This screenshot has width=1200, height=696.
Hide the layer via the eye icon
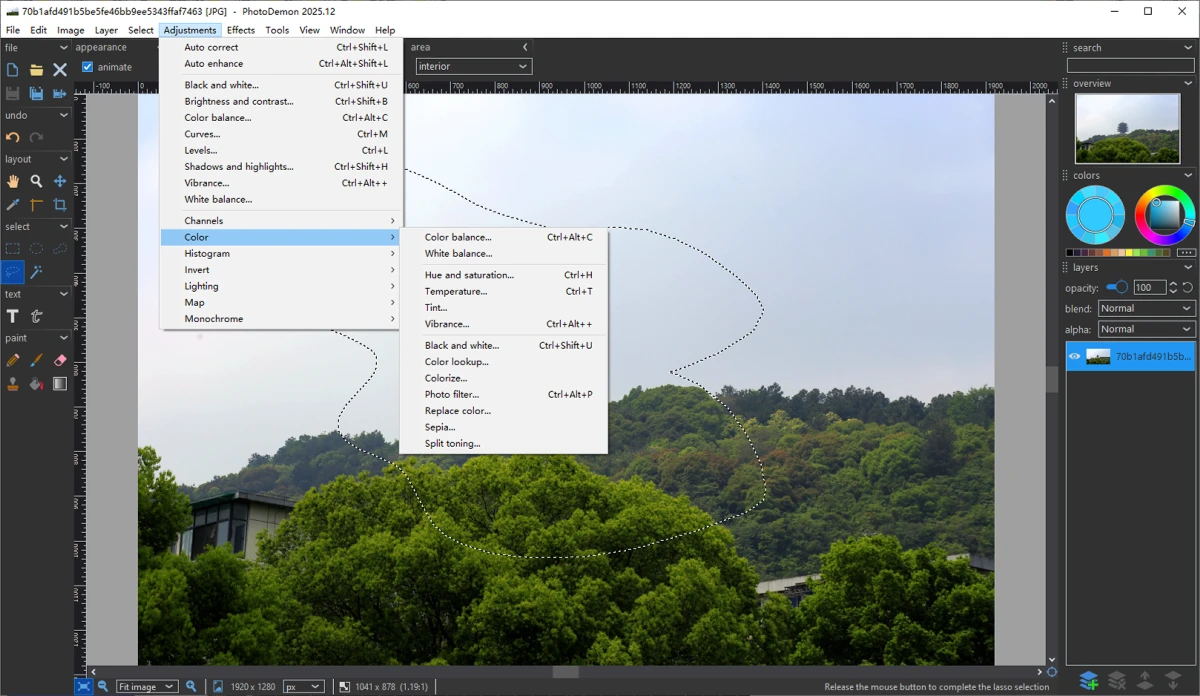pyautogui.click(x=1075, y=356)
